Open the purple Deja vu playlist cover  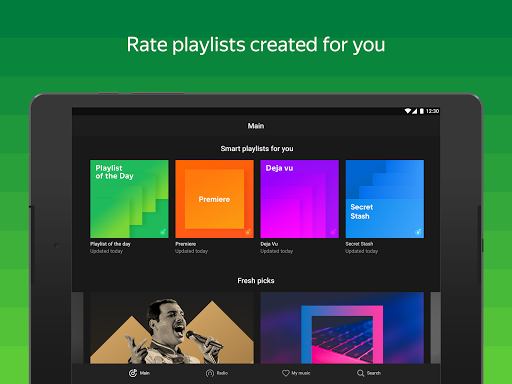coord(299,199)
